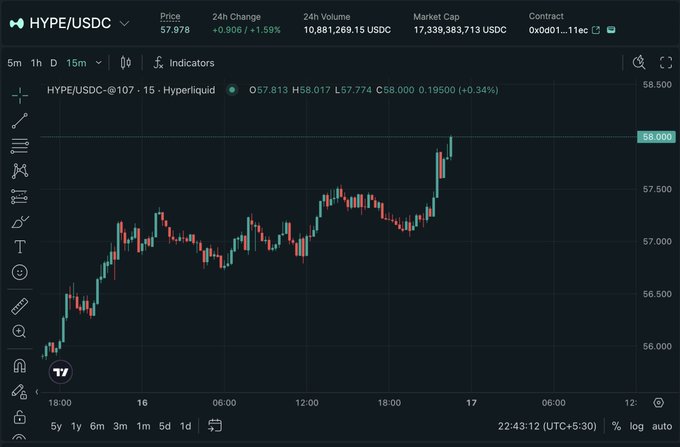Click the price value 57.978
Image resolution: width=680 pixels, height=447 pixels.
[x=175, y=30]
